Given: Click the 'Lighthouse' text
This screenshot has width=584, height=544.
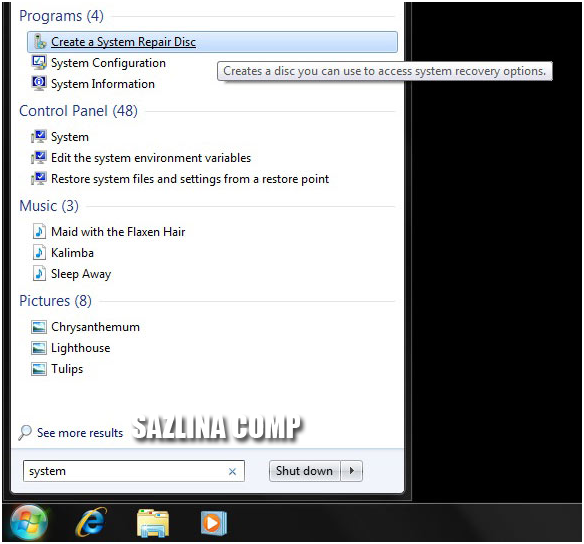Looking at the screenshot, I should 80,348.
